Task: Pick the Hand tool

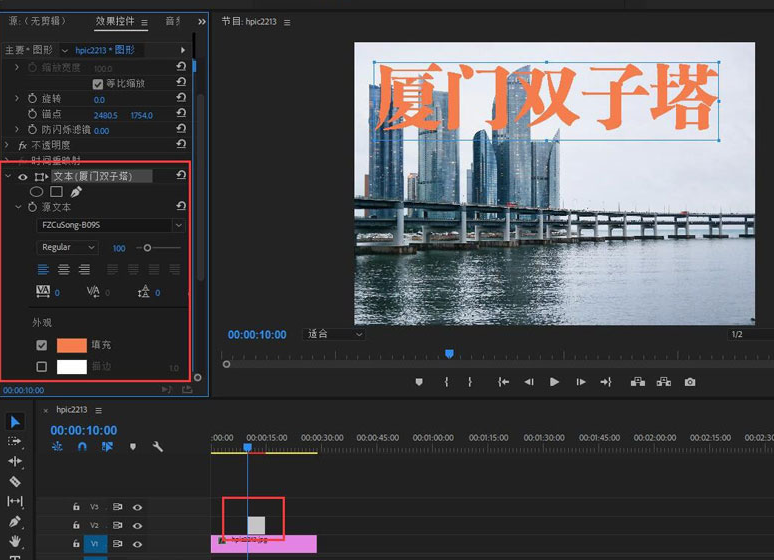Action: [x=15, y=541]
